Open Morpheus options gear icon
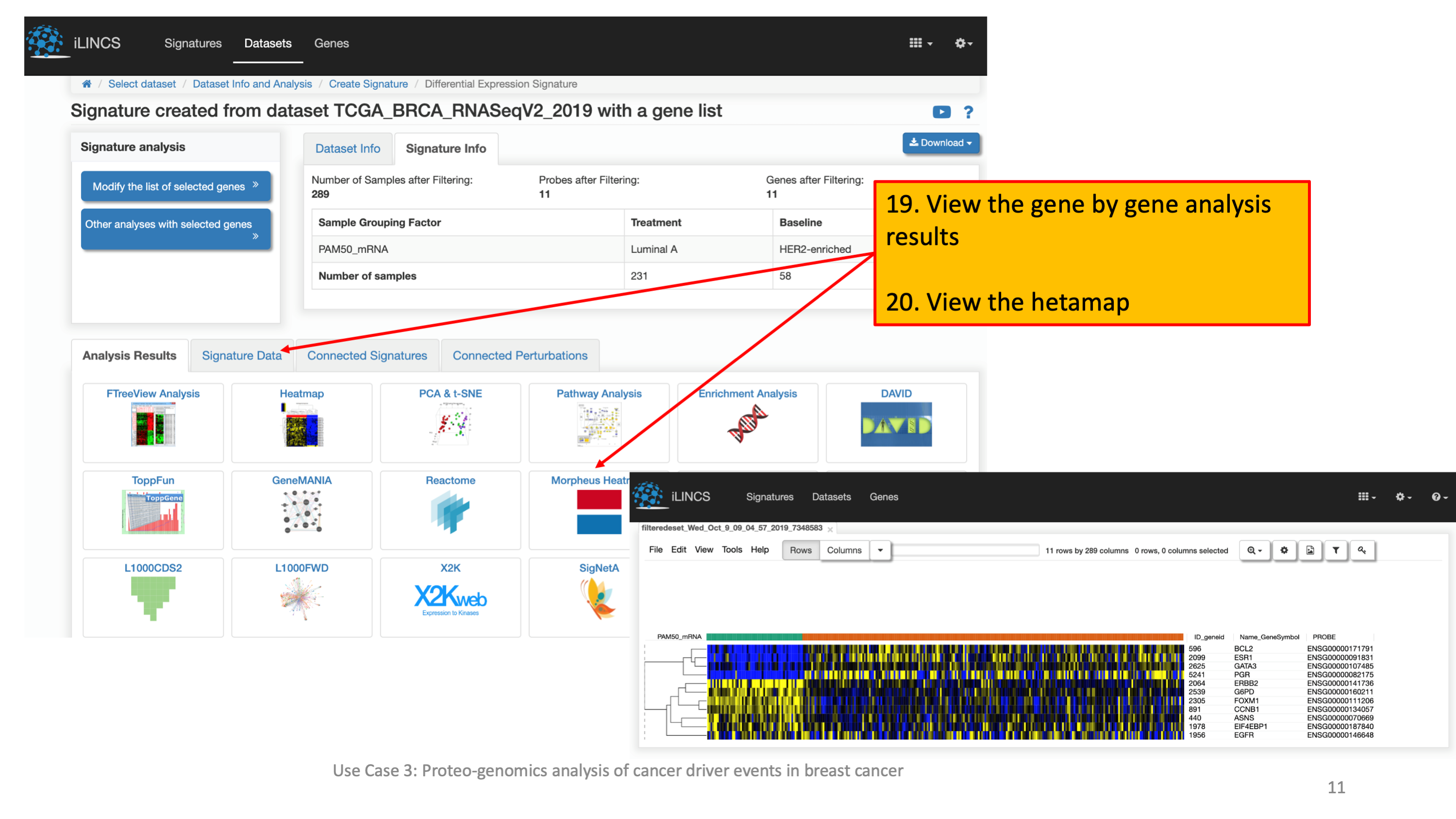The image size is (1456, 819). point(1284,550)
